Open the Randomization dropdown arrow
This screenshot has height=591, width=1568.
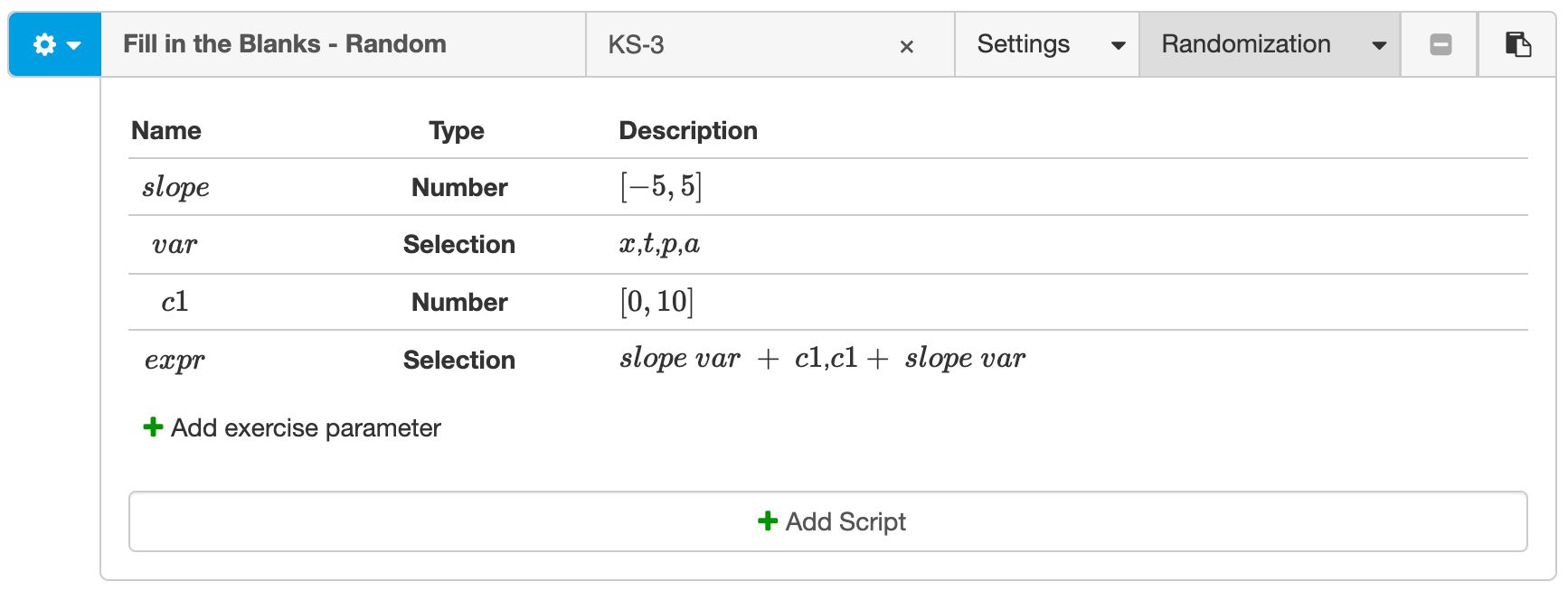[1378, 43]
